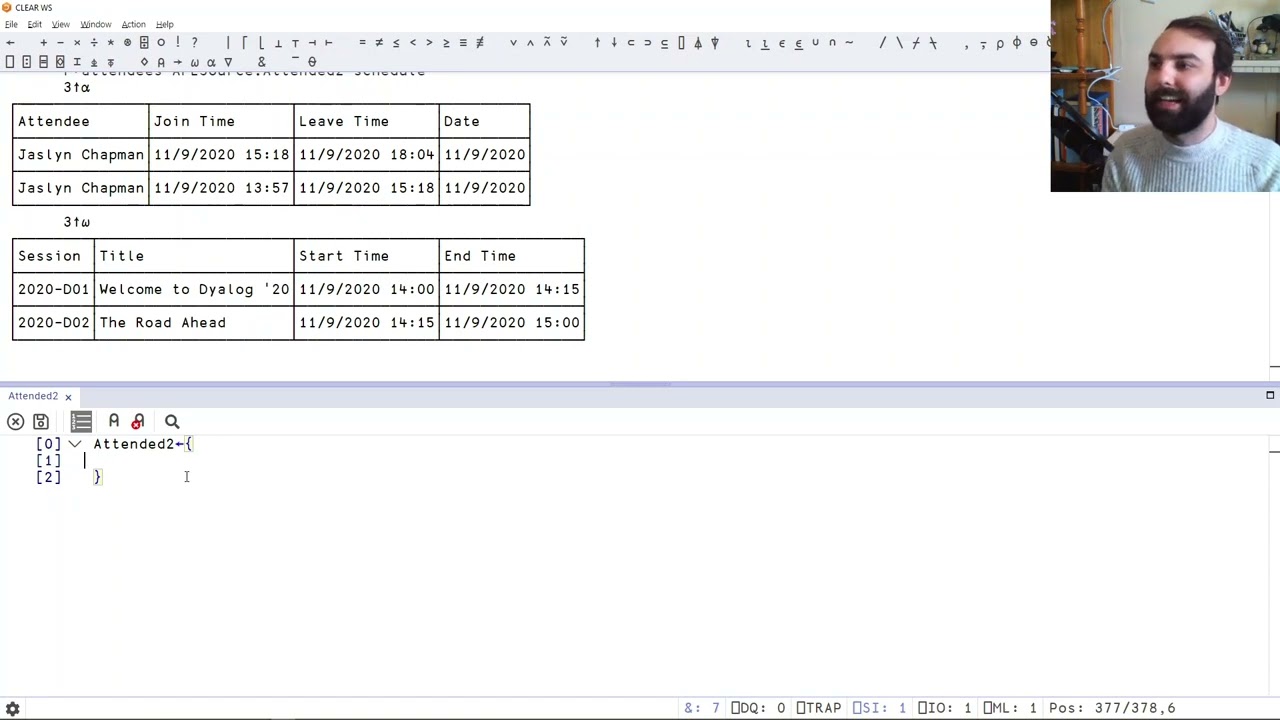Open the settings gear at bottom left

tap(12, 708)
